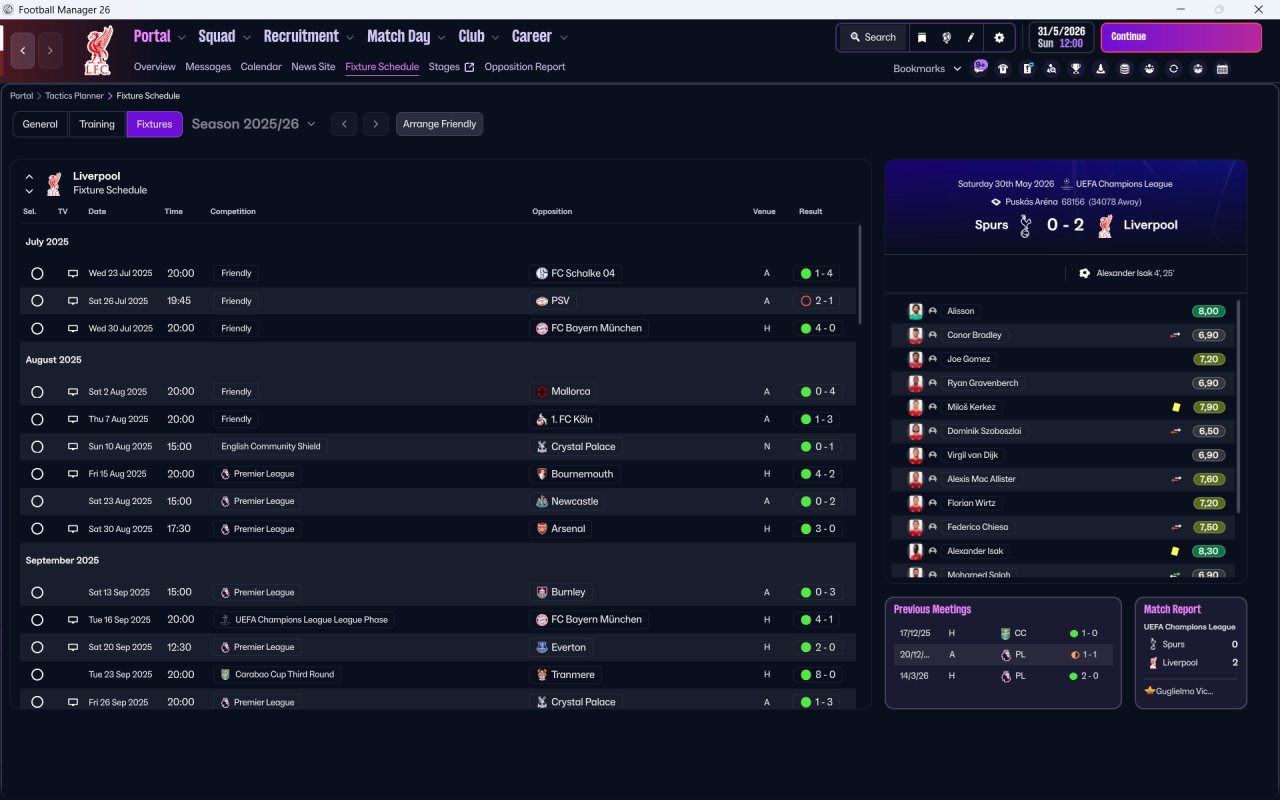This screenshot has width=1280, height=800.
Task: Click the Liverpool club crest logo
Action: coord(98,50)
